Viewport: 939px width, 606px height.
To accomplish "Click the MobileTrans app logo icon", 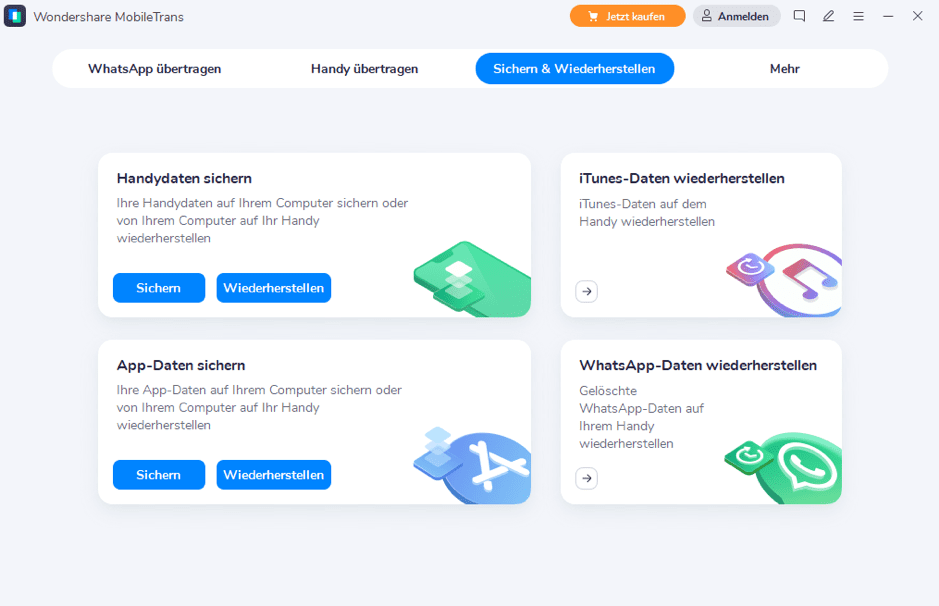I will point(15,16).
